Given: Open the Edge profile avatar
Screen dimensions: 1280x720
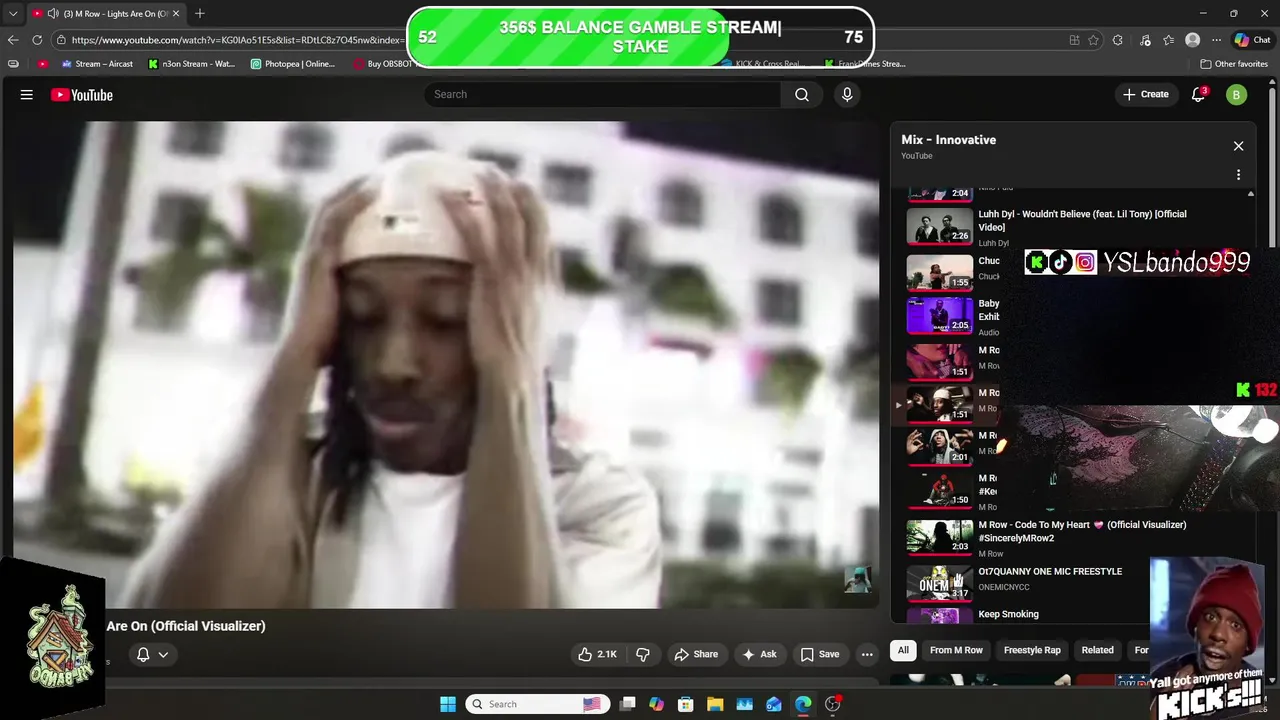Looking at the screenshot, I should tap(1192, 40).
